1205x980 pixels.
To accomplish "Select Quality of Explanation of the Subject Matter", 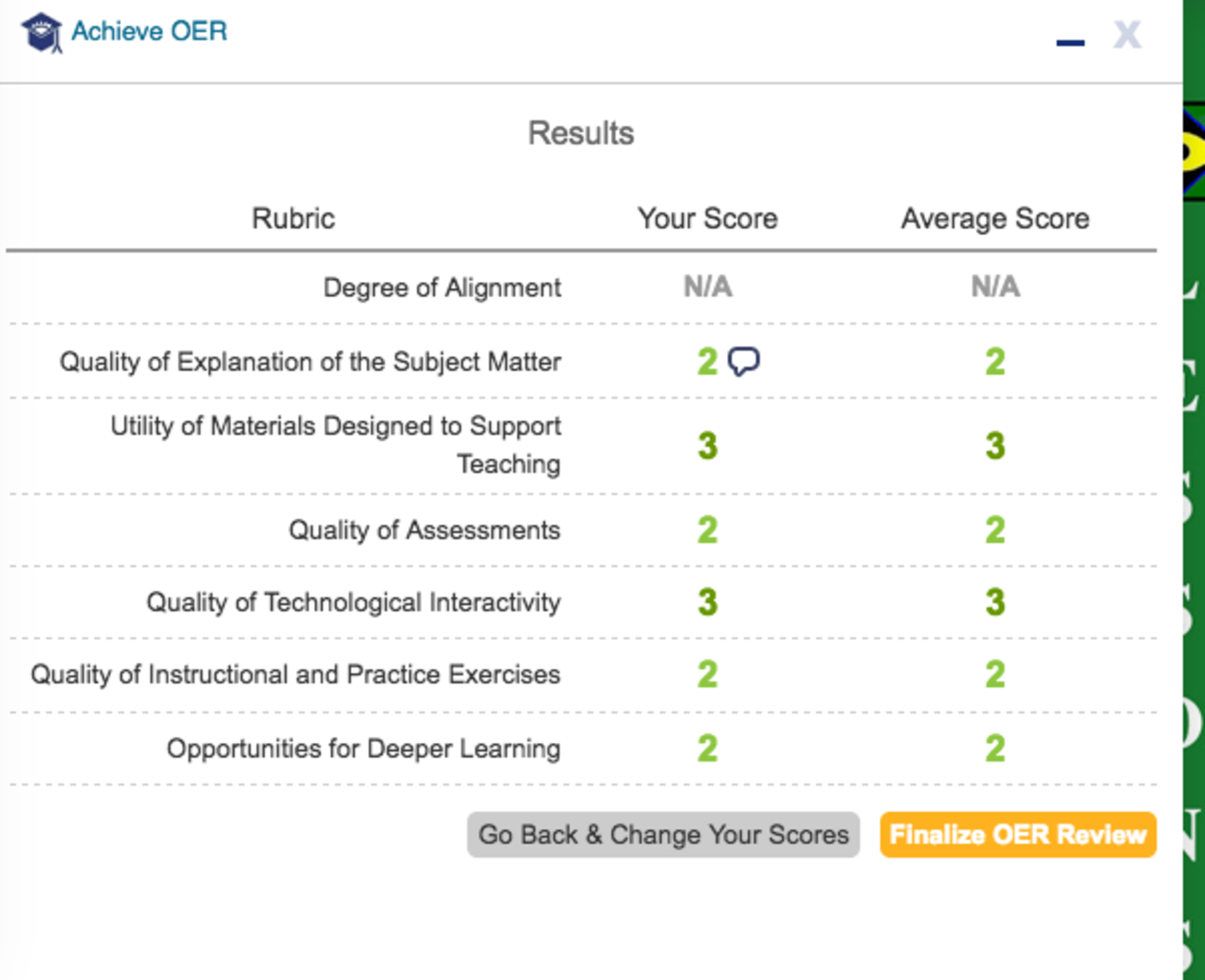I will click(x=310, y=362).
